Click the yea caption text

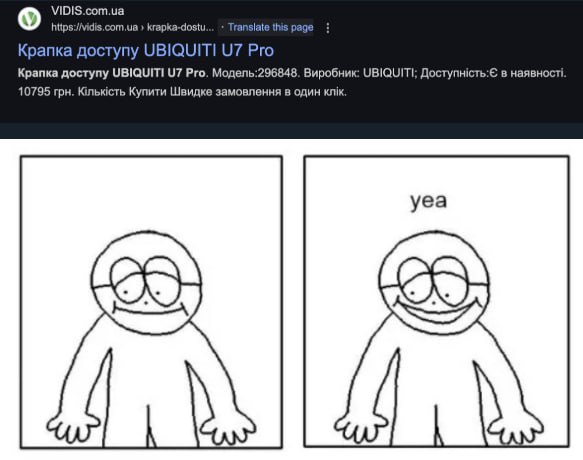[428, 201]
